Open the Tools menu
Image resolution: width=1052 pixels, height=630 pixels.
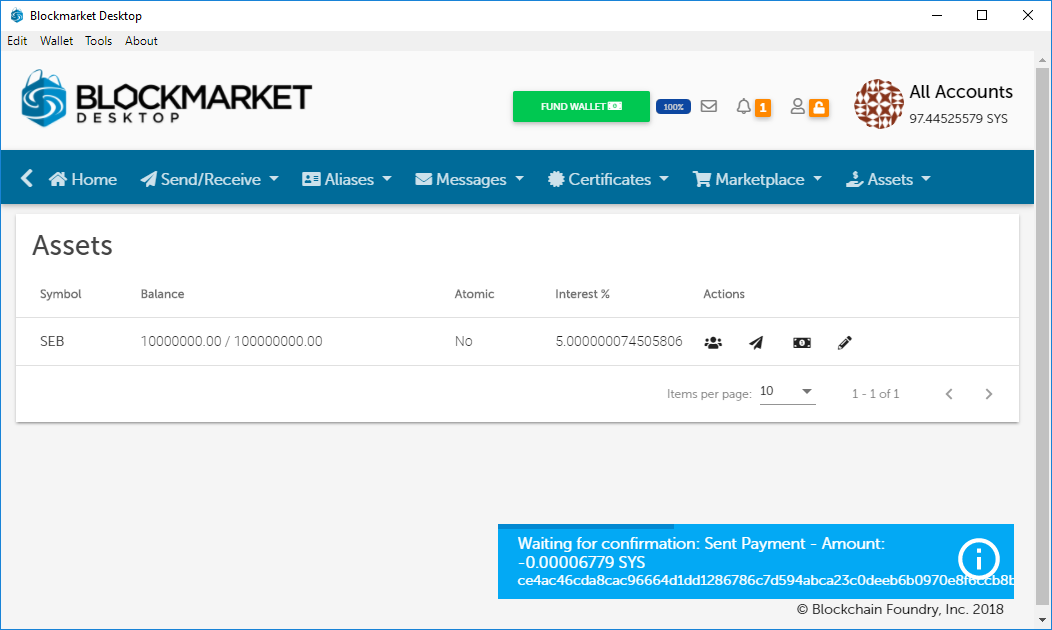[99, 41]
